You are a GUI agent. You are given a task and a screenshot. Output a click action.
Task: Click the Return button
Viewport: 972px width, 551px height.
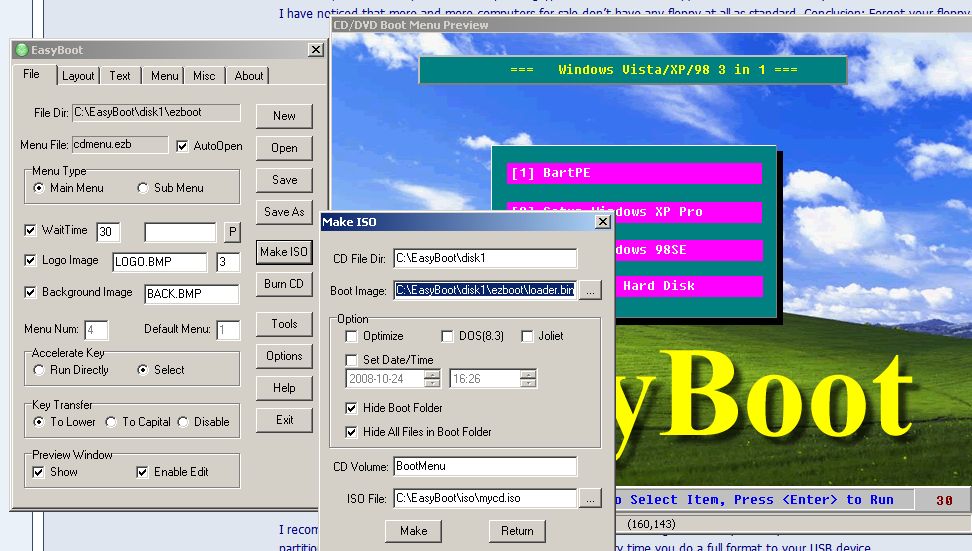517,531
